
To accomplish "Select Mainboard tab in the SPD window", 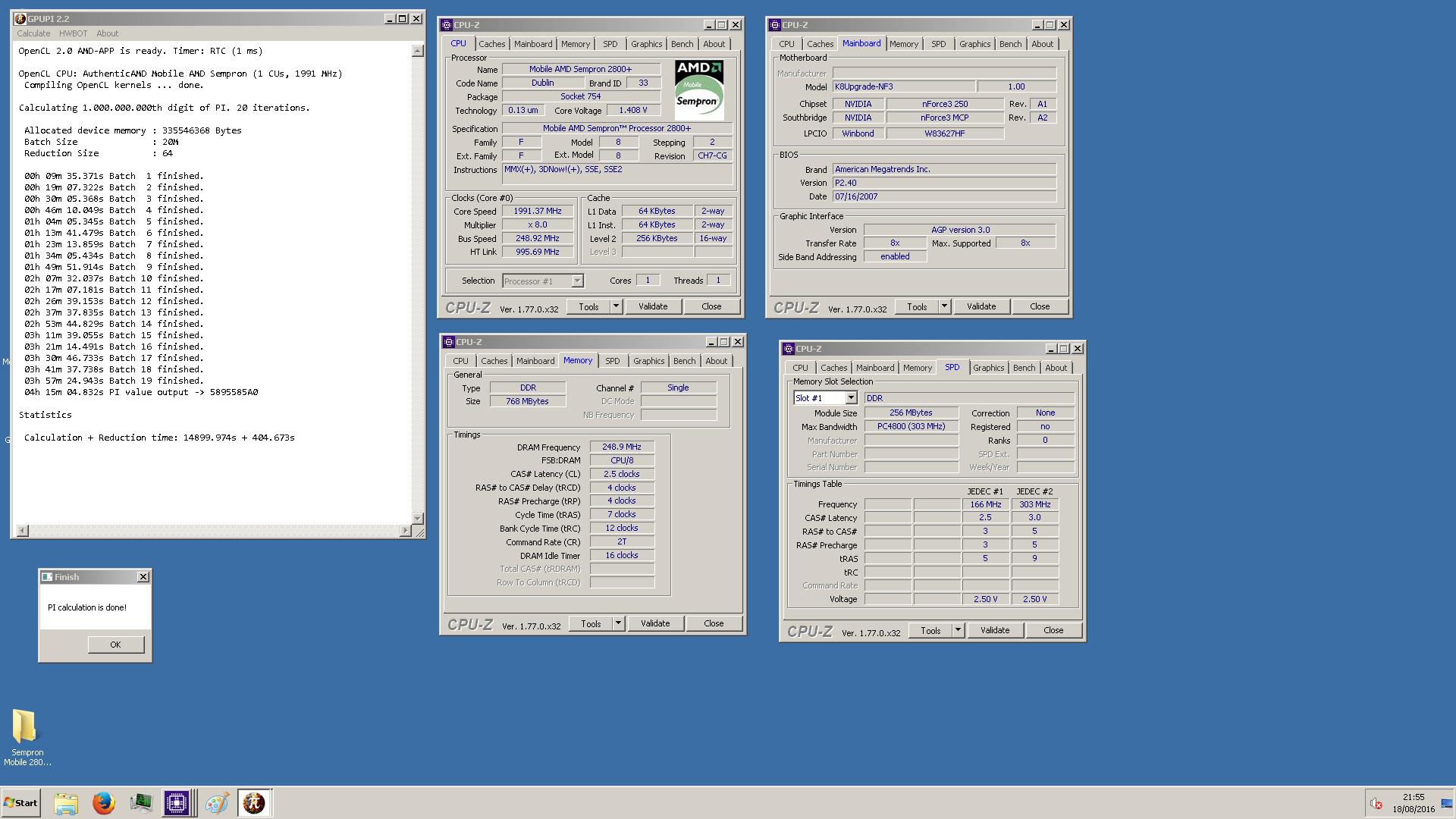I will click(x=875, y=368).
